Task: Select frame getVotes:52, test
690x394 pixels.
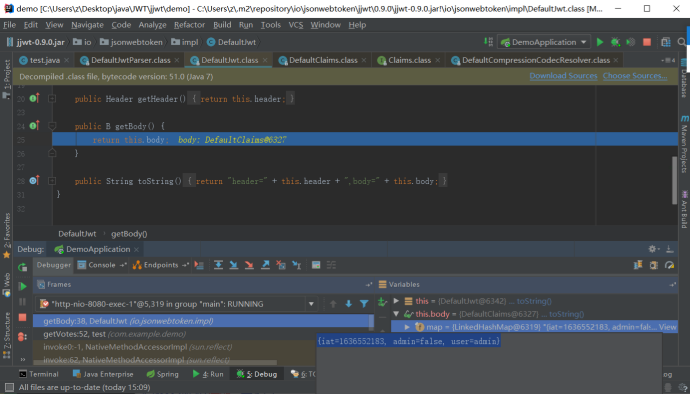Action: pos(203,334)
